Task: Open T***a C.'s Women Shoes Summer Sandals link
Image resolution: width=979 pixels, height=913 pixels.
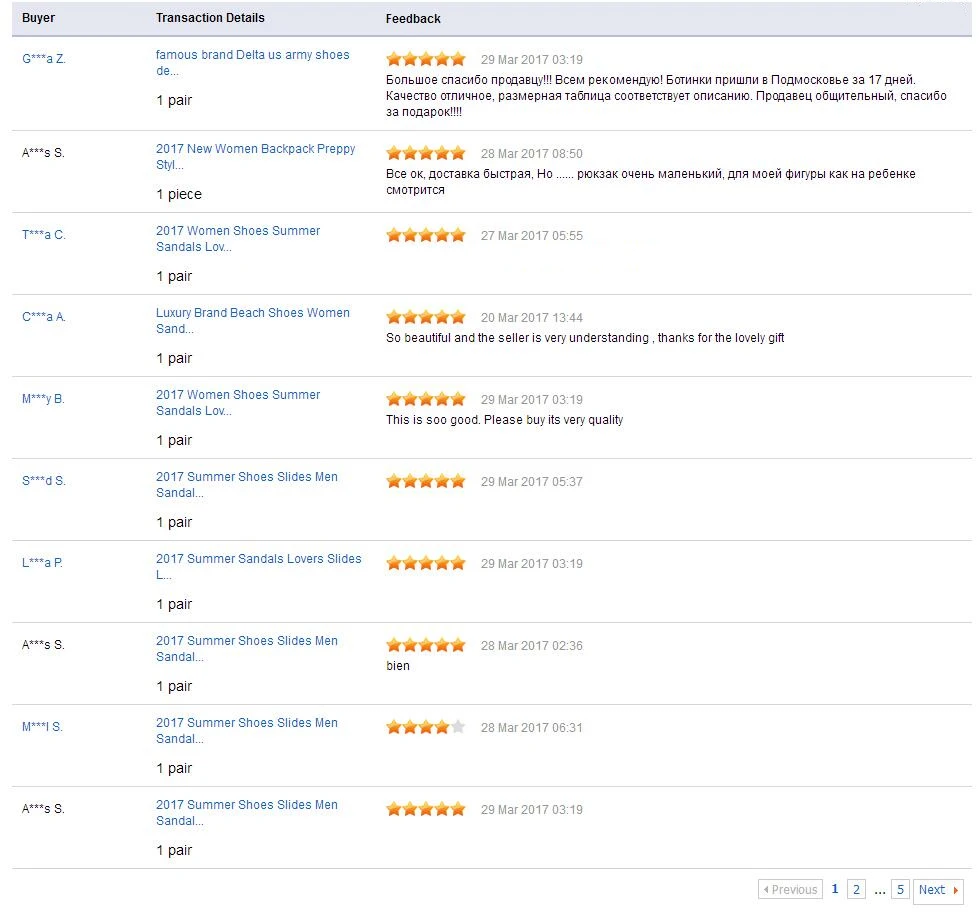Action: click(x=238, y=239)
